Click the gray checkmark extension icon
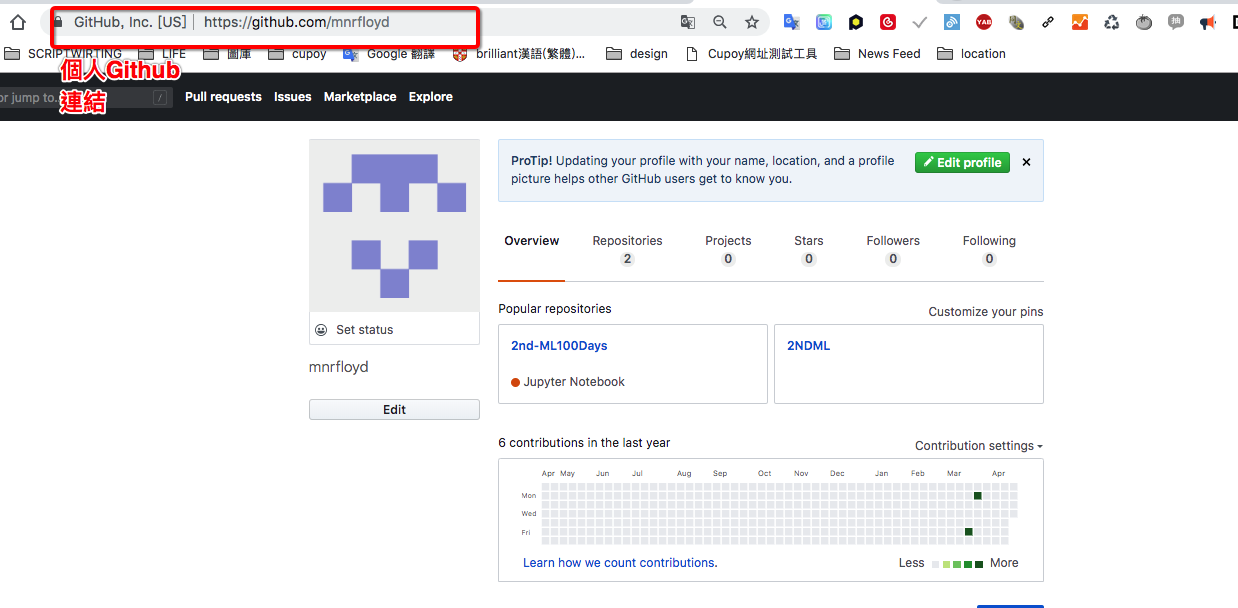The width and height of the screenshot is (1238, 608). pyautogui.click(x=920, y=22)
